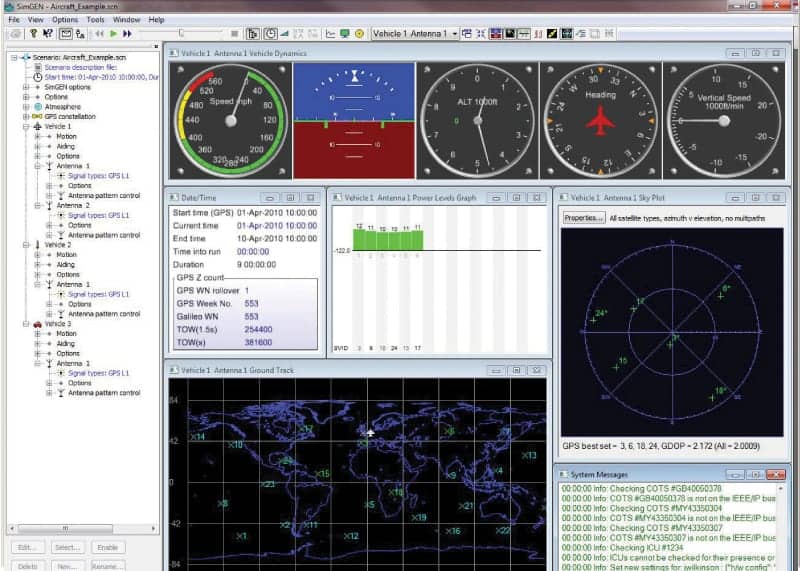Click the Vehicle 1 aircraft icon
This screenshot has height=571, width=800.
coord(37,126)
